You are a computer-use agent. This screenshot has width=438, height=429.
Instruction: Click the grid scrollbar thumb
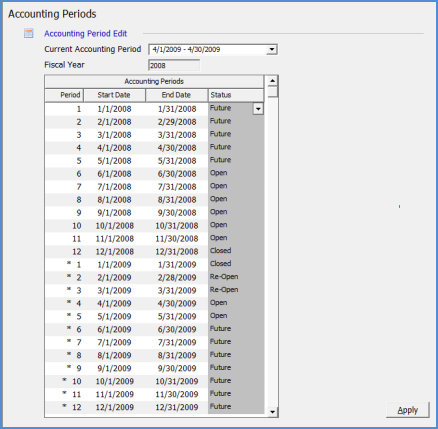(x=273, y=92)
